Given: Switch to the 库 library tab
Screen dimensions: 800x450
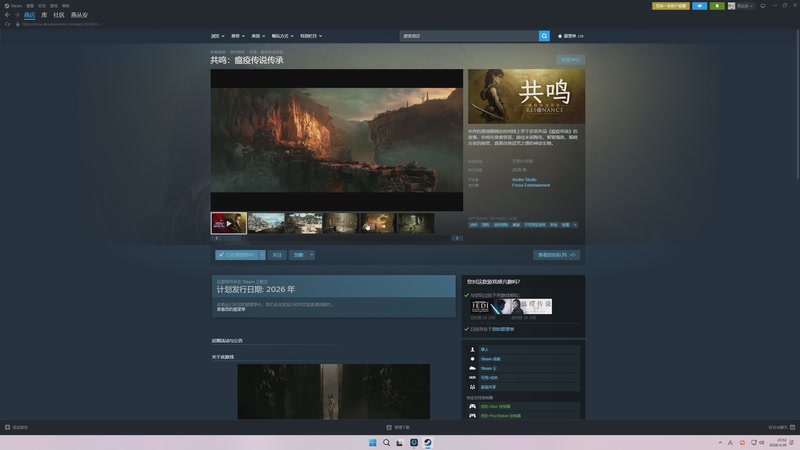Looking at the screenshot, I should coord(44,15).
